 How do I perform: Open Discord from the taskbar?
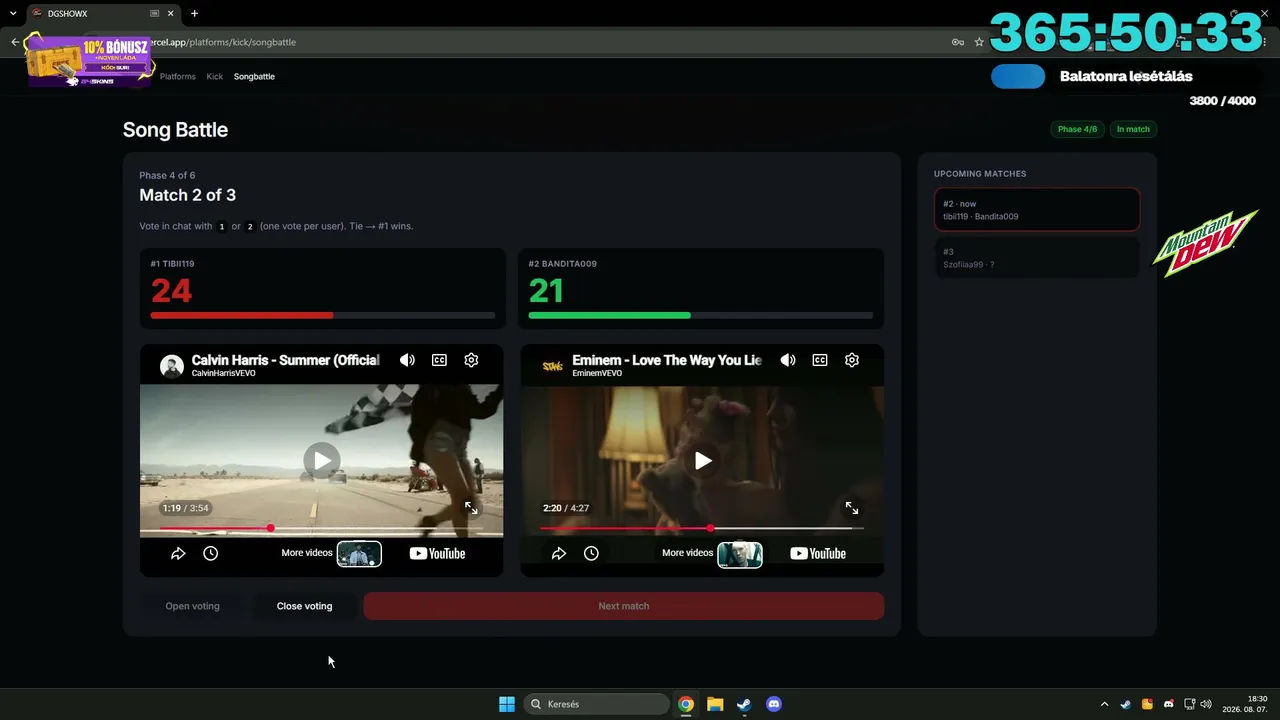point(773,704)
